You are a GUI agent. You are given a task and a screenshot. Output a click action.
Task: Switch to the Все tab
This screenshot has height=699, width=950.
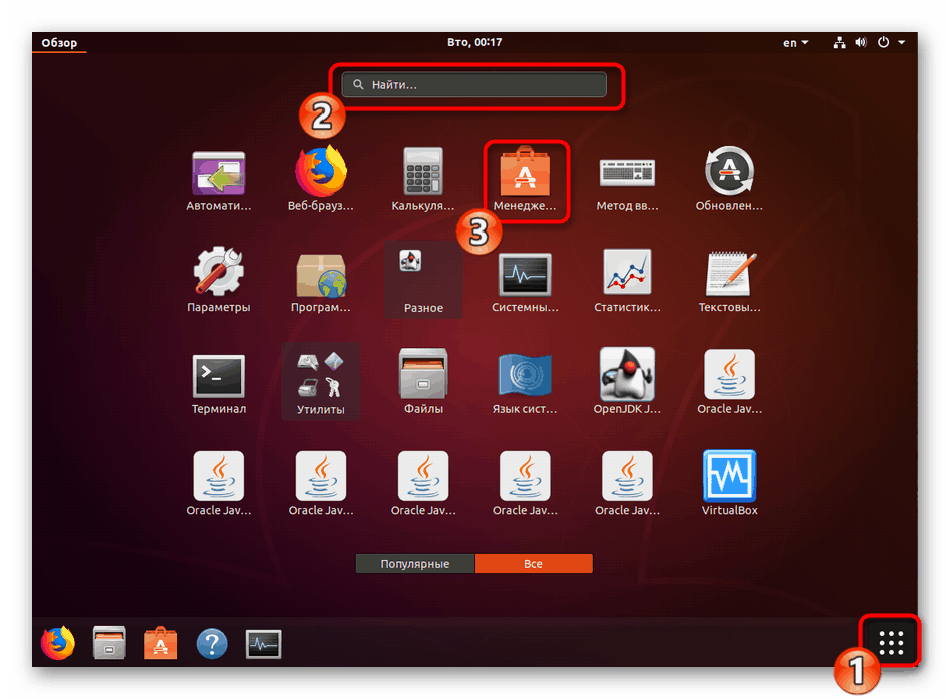(533, 564)
